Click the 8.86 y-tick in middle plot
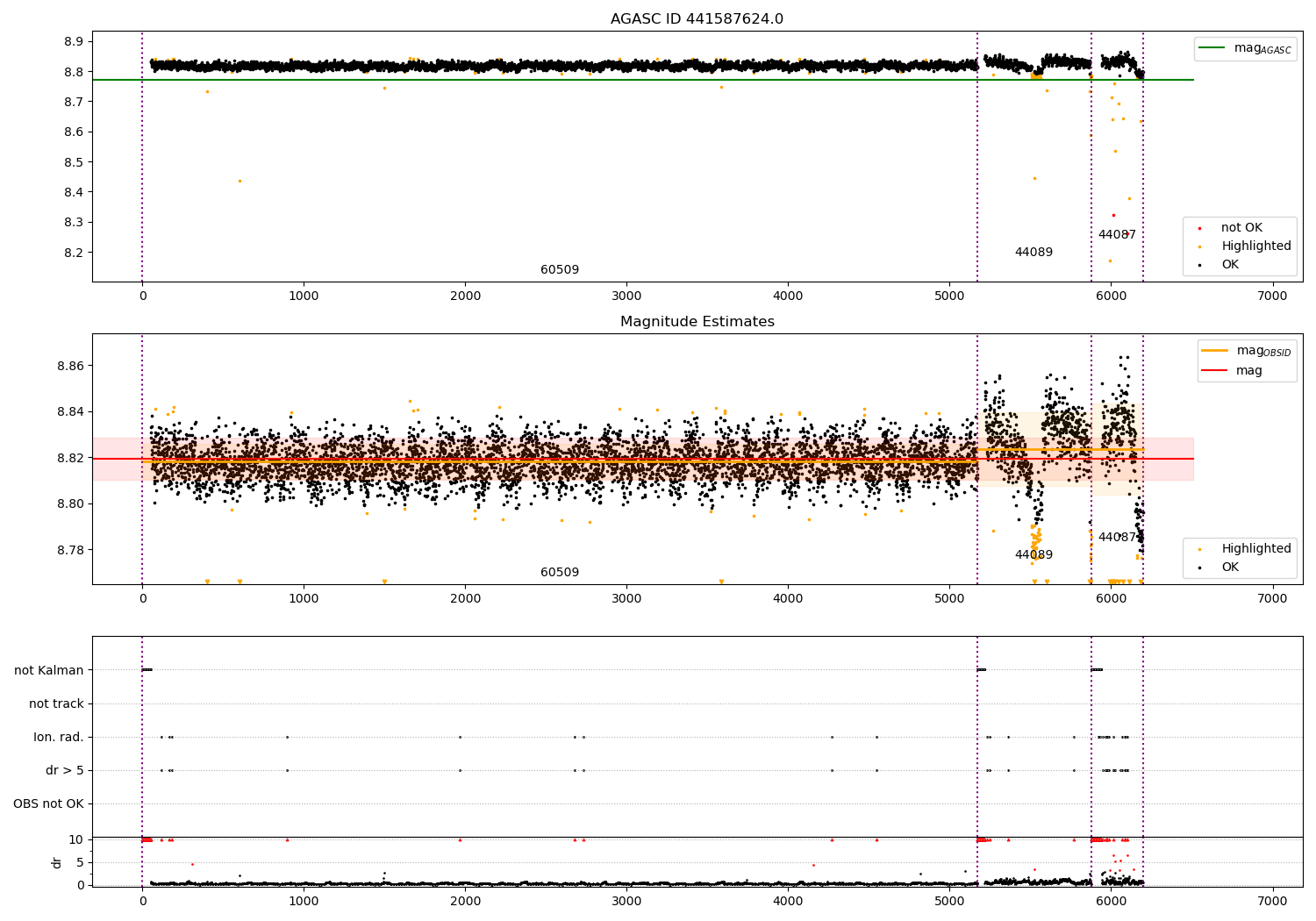Viewport: 1316px width, 921px height. [70, 366]
